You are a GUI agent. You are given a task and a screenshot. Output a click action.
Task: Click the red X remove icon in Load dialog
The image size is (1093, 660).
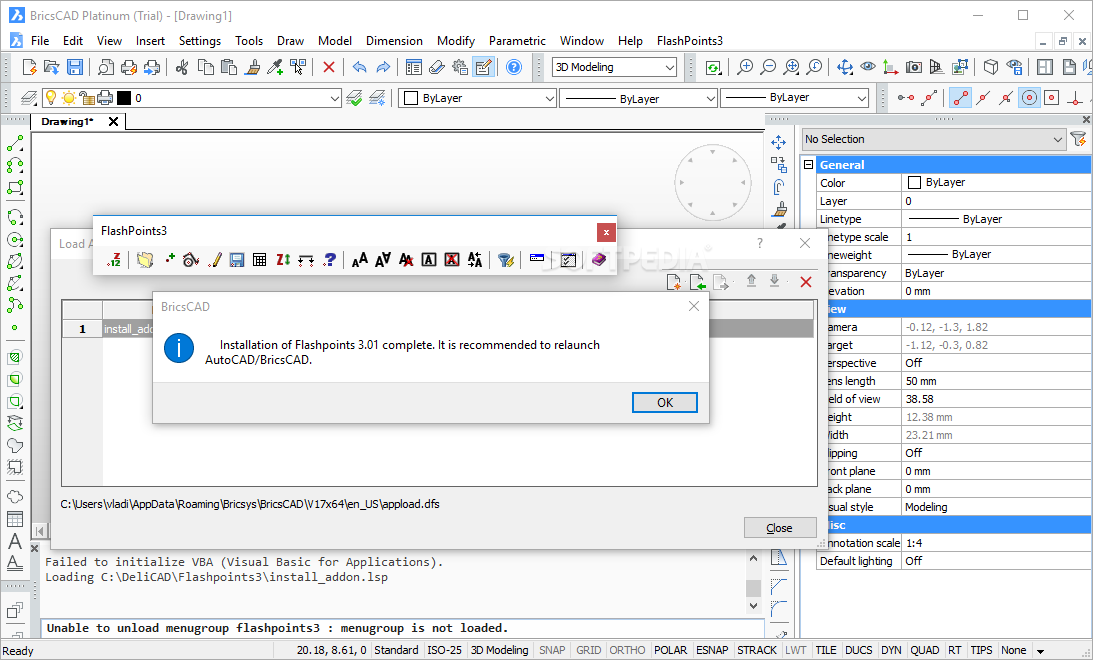point(806,282)
